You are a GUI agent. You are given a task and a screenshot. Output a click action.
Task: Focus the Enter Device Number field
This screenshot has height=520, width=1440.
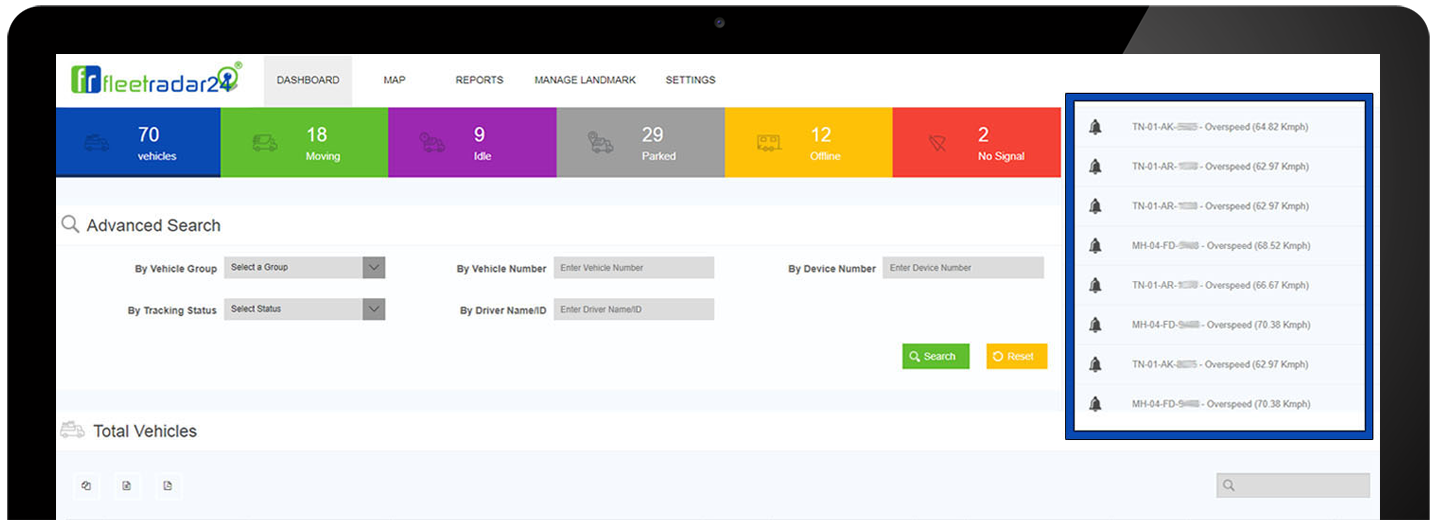coord(963,267)
